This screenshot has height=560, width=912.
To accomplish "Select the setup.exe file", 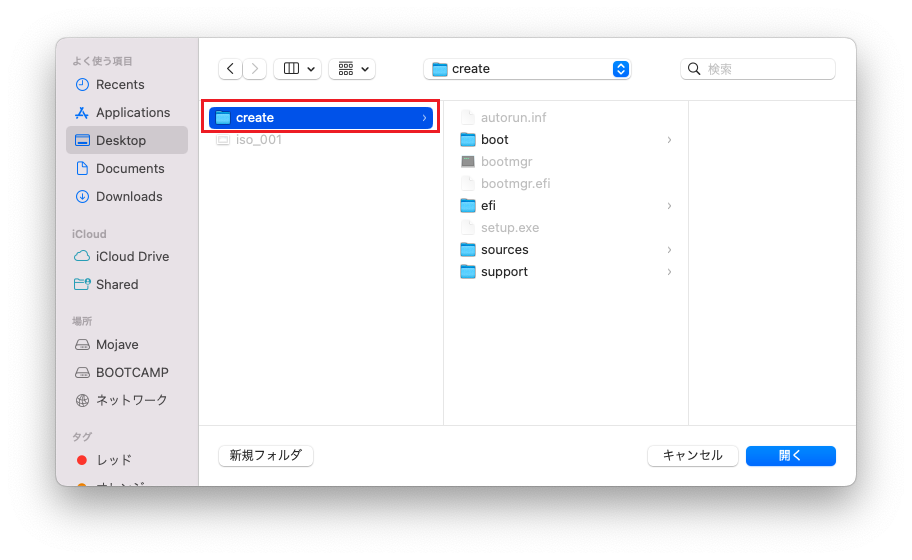I will (566, 228).
